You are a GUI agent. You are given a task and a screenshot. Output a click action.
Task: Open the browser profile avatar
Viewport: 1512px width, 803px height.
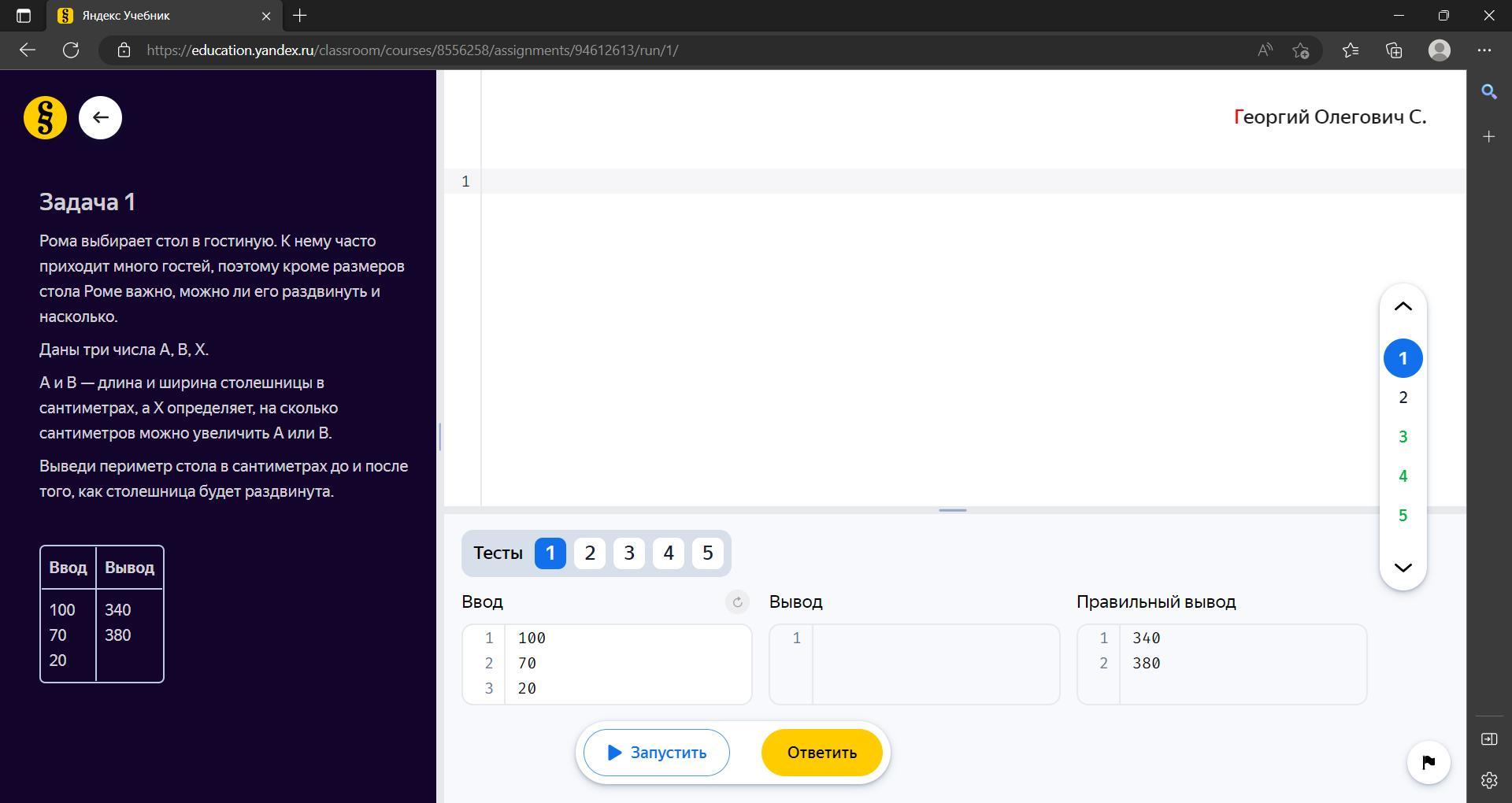1440,50
